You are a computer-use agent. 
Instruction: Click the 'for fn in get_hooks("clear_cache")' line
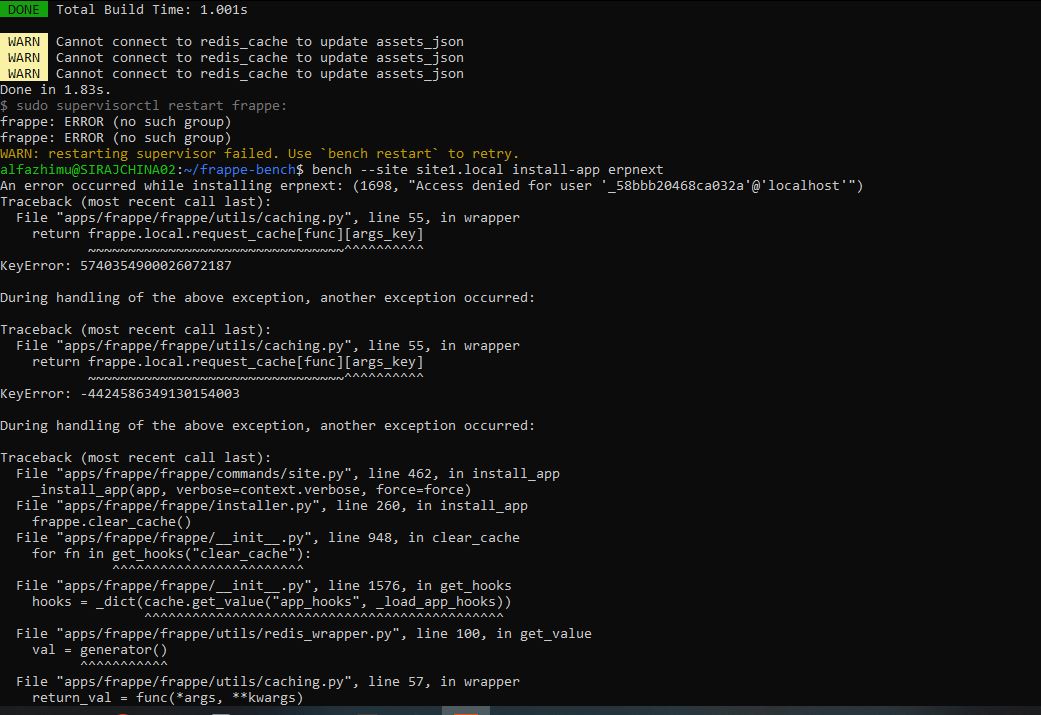[171, 553]
